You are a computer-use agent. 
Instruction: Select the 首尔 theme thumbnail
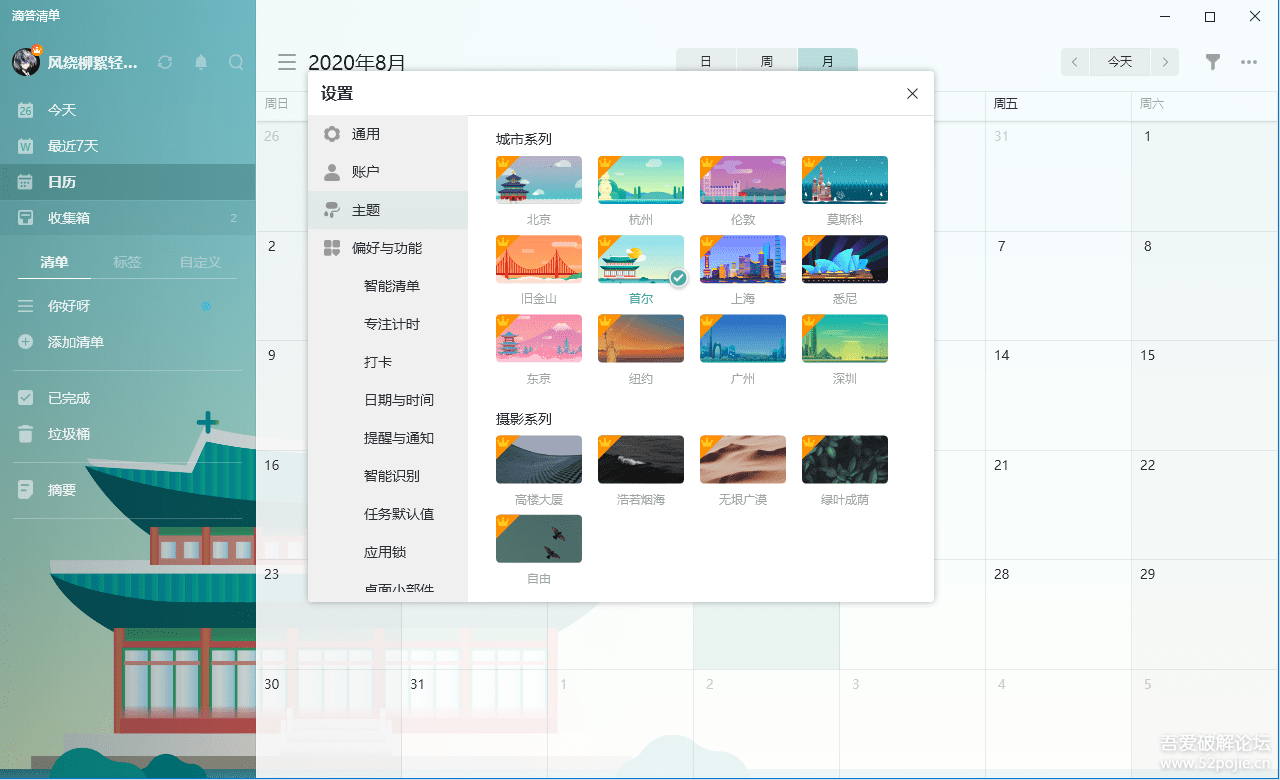[x=641, y=259]
